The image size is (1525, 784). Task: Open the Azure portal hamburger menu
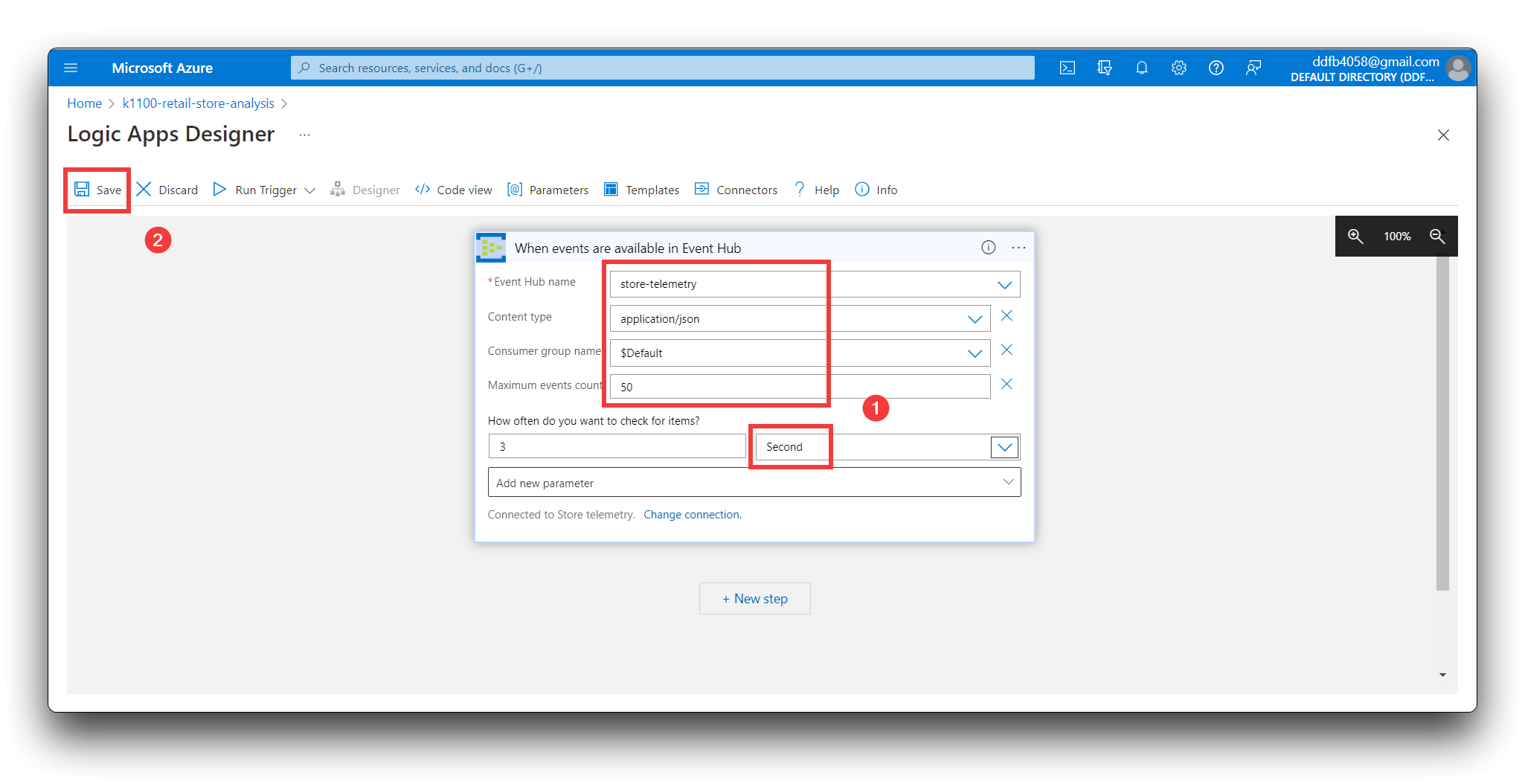coord(71,68)
